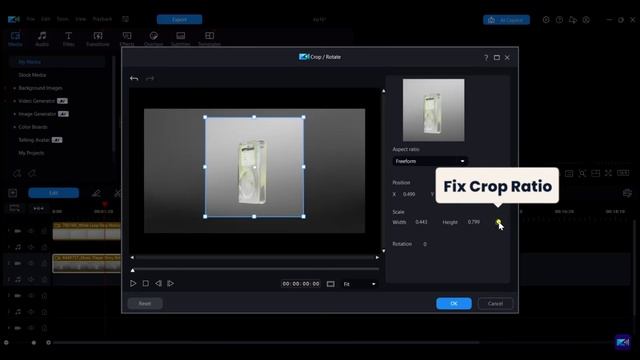Click the red playhead marker on timeline

[x=104, y=204]
